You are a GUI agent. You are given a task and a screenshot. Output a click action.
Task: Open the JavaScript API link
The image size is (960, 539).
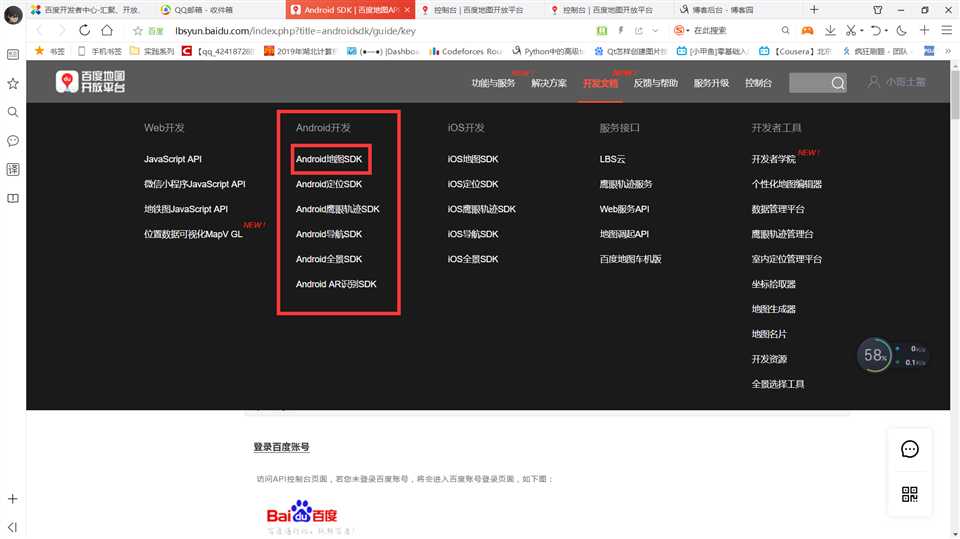[x=173, y=159]
